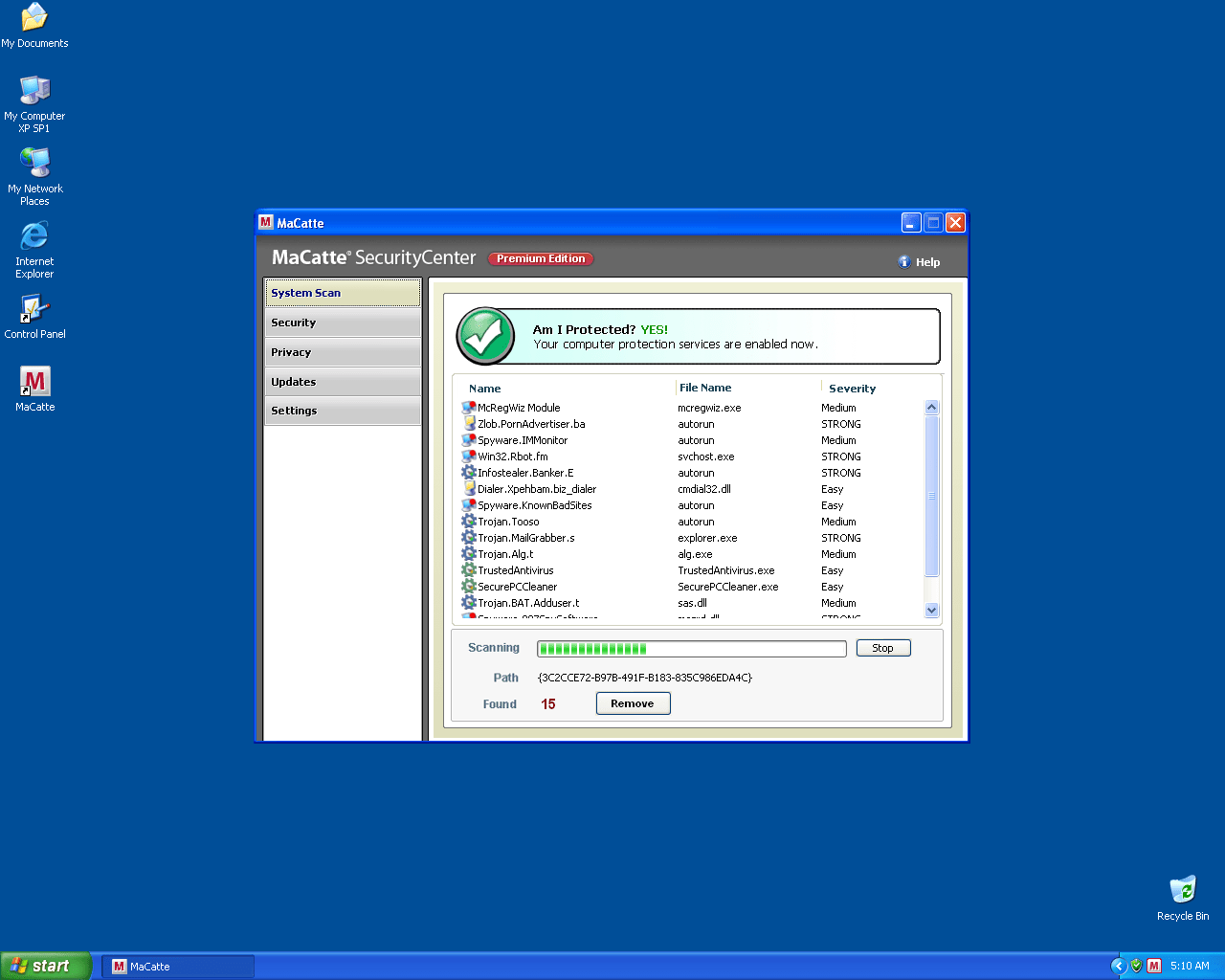Go to the Updates section

tap(342, 382)
